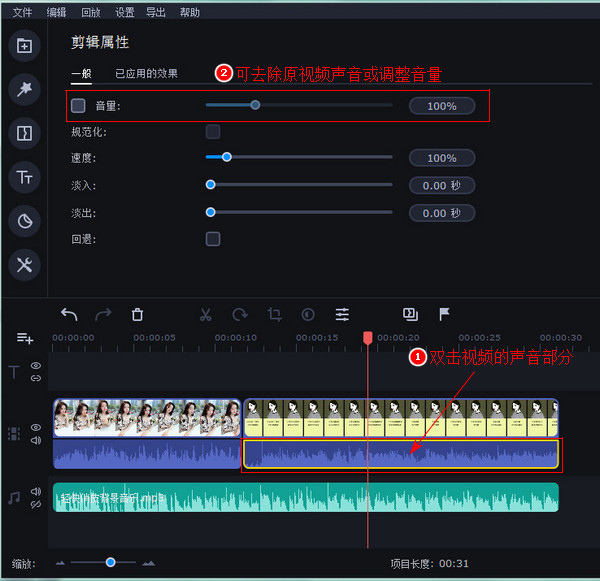Open the More tools wrench icon
Image resolution: width=600 pixels, height=581 pixels.
click(x=24, y=265)
